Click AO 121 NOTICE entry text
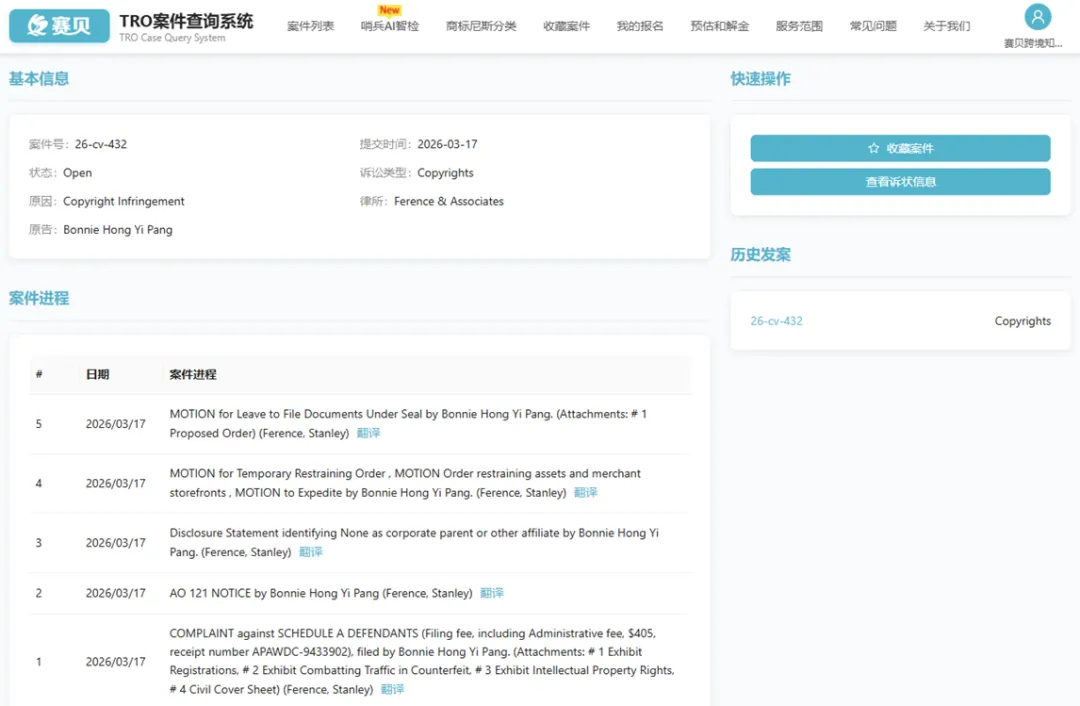 point(321,593)
